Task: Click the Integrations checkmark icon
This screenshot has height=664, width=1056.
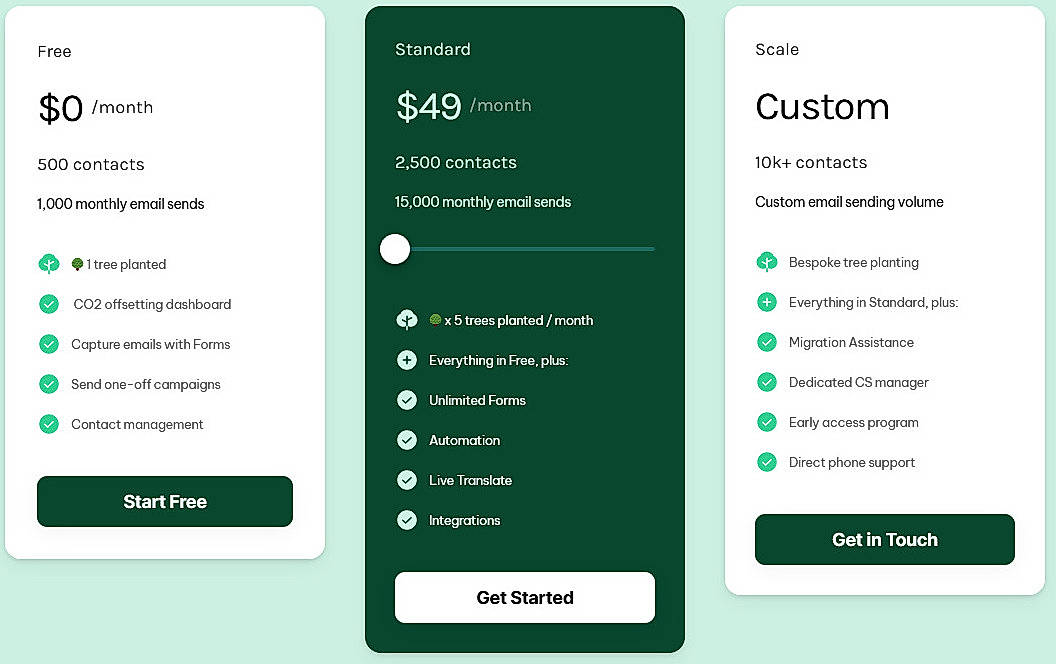Action: pos(407,520)
